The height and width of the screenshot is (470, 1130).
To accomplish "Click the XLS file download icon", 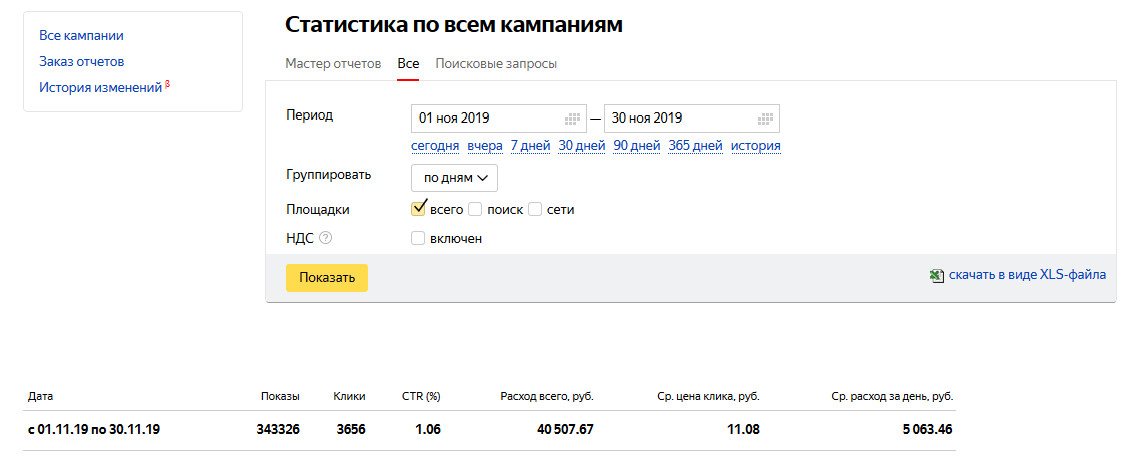I will (937, 275).
